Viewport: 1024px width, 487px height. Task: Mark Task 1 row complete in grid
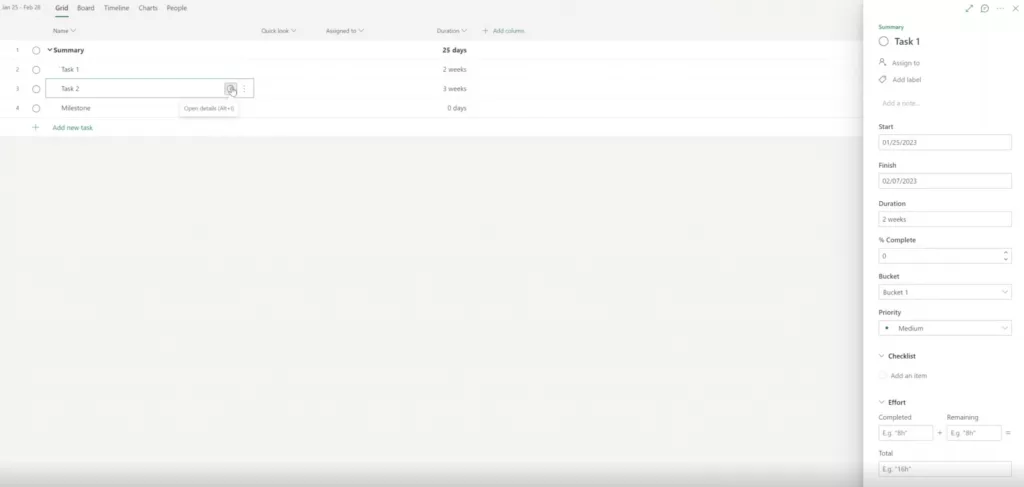pos(36,69)
